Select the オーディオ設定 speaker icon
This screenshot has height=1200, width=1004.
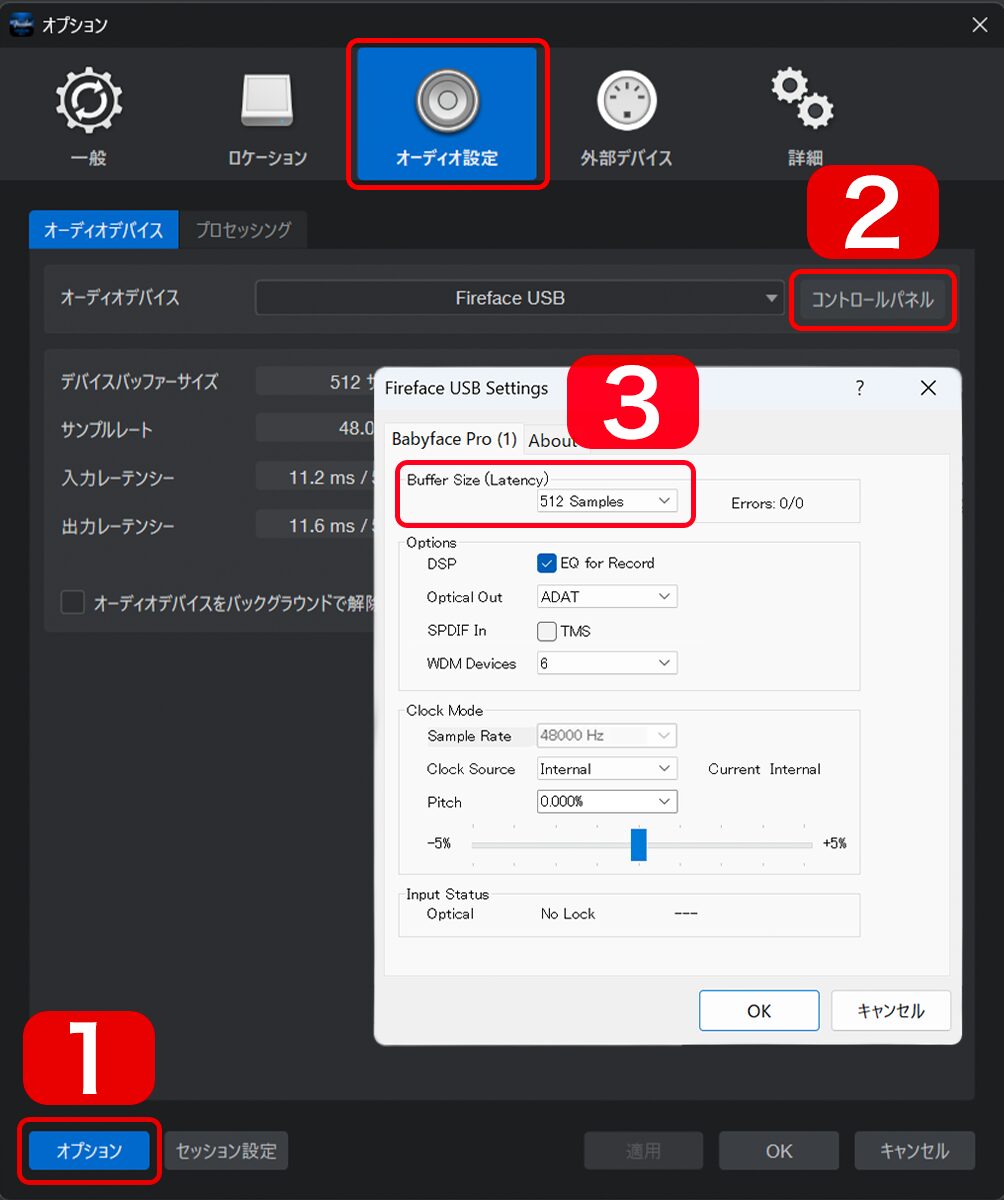[x=447, y=103]
